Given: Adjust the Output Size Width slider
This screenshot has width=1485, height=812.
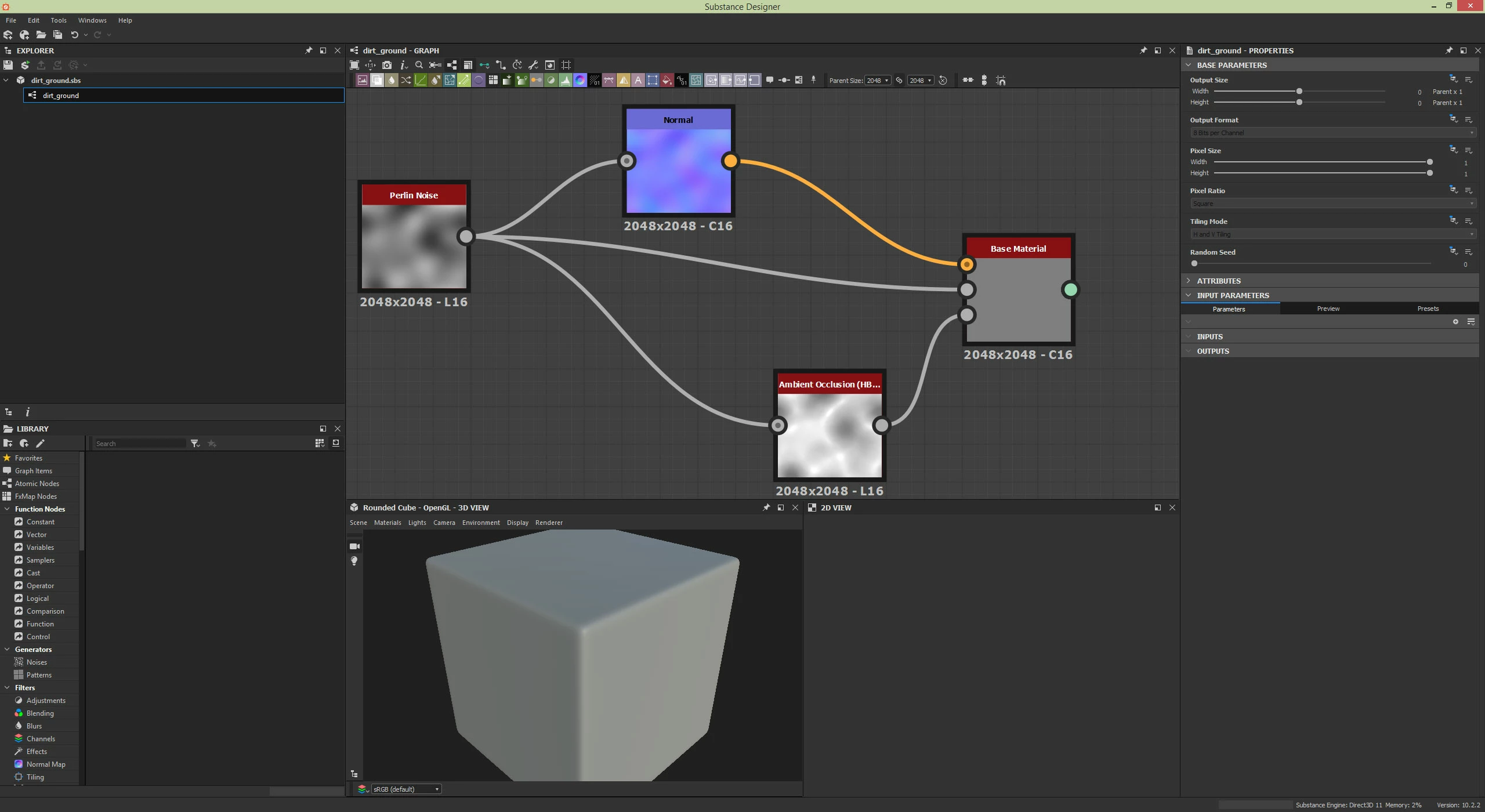Looking at the screenshot, I should pos(1299,92).
